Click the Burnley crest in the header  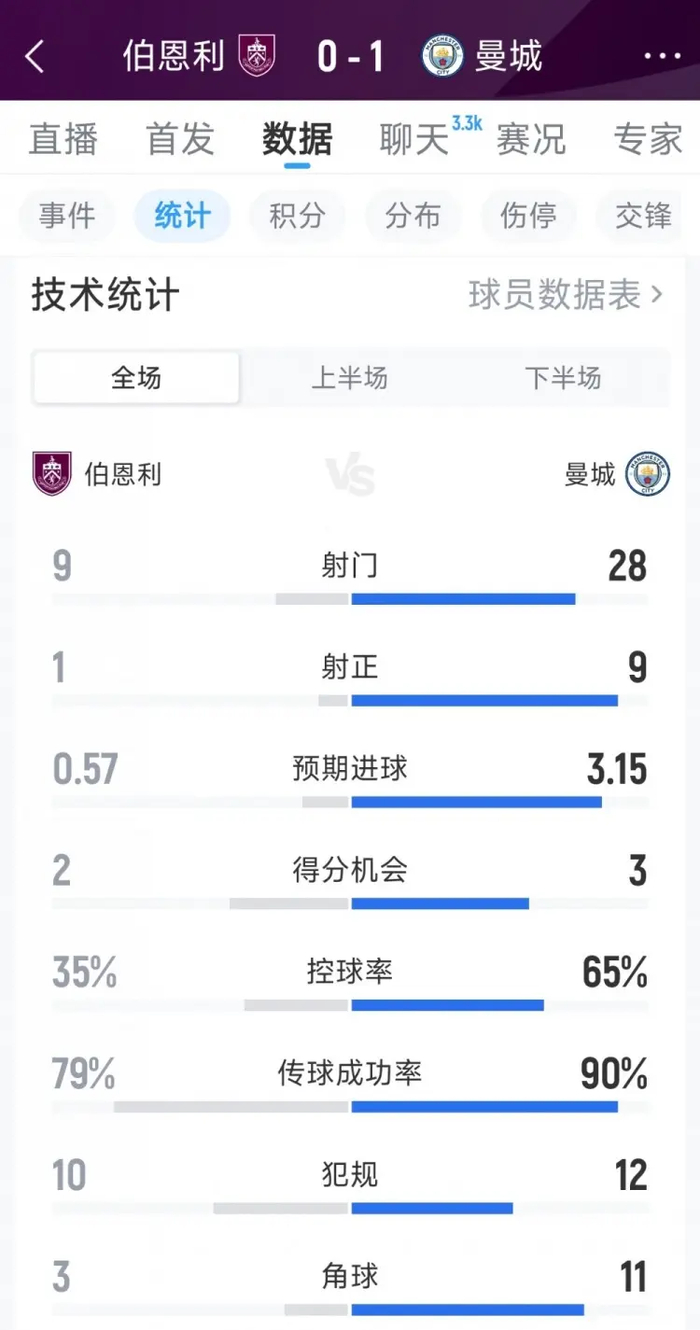coord(254,56)
